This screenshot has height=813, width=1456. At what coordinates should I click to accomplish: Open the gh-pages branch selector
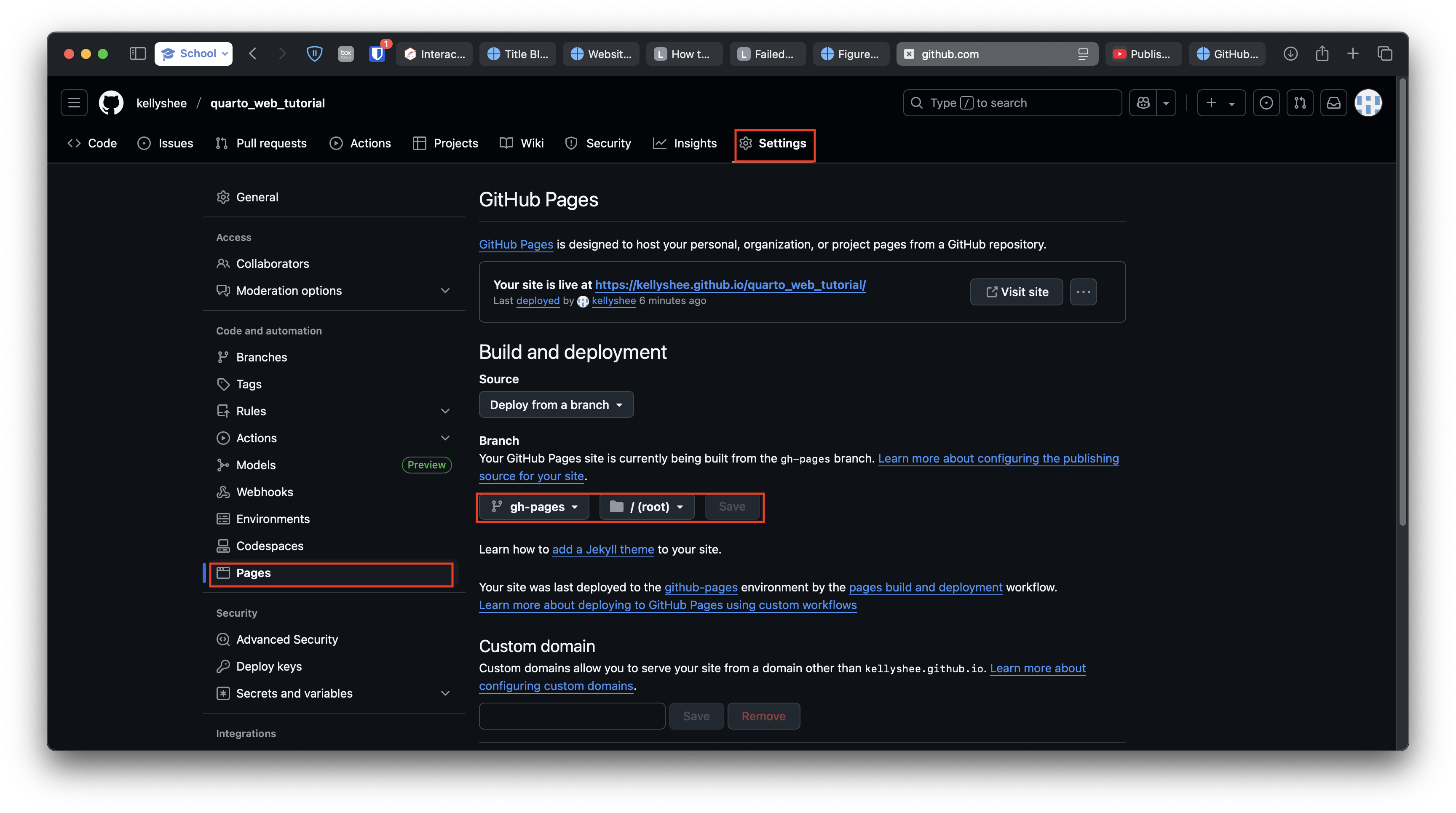click(x=534, y=507)
